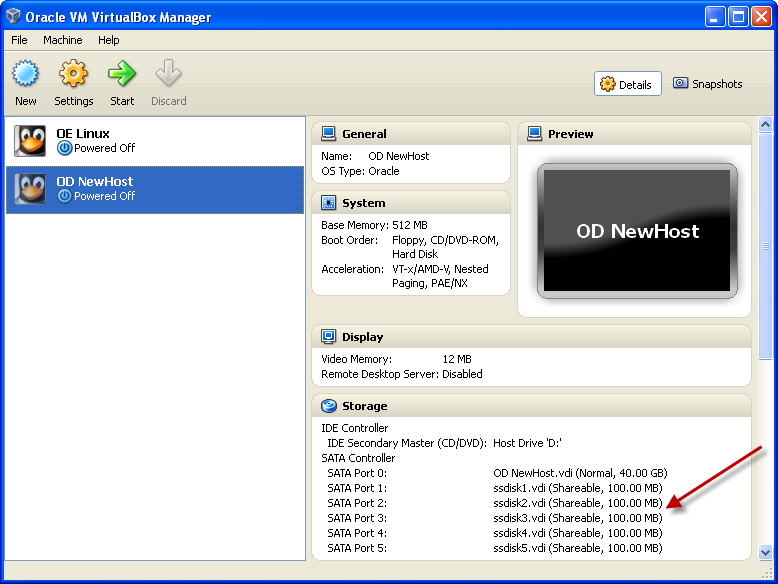Screen dimensions: 778x584
Task: Click the Discard toolbar icon
Action: click(168, 73)
